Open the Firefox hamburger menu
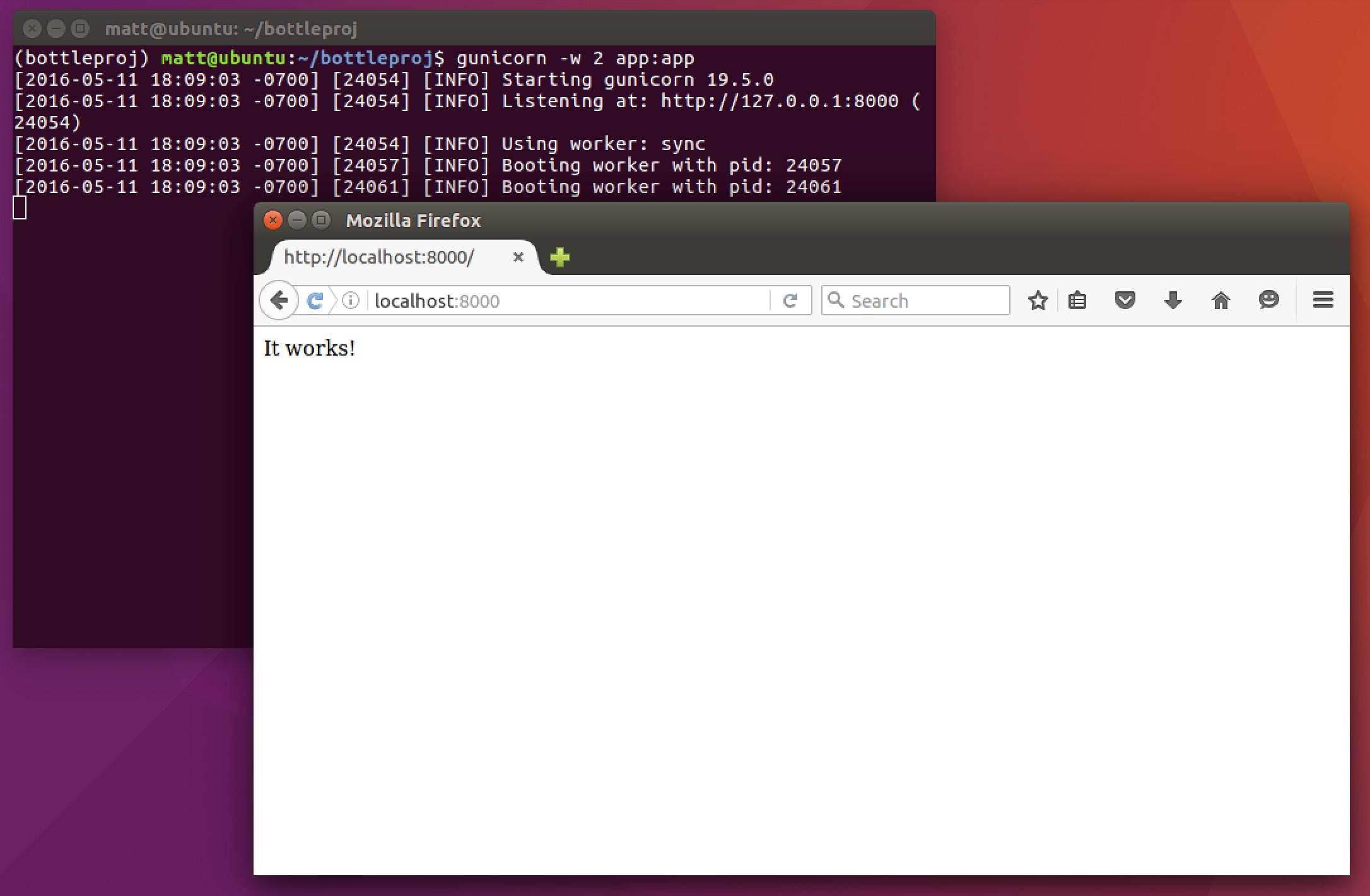 (1323, 300)
